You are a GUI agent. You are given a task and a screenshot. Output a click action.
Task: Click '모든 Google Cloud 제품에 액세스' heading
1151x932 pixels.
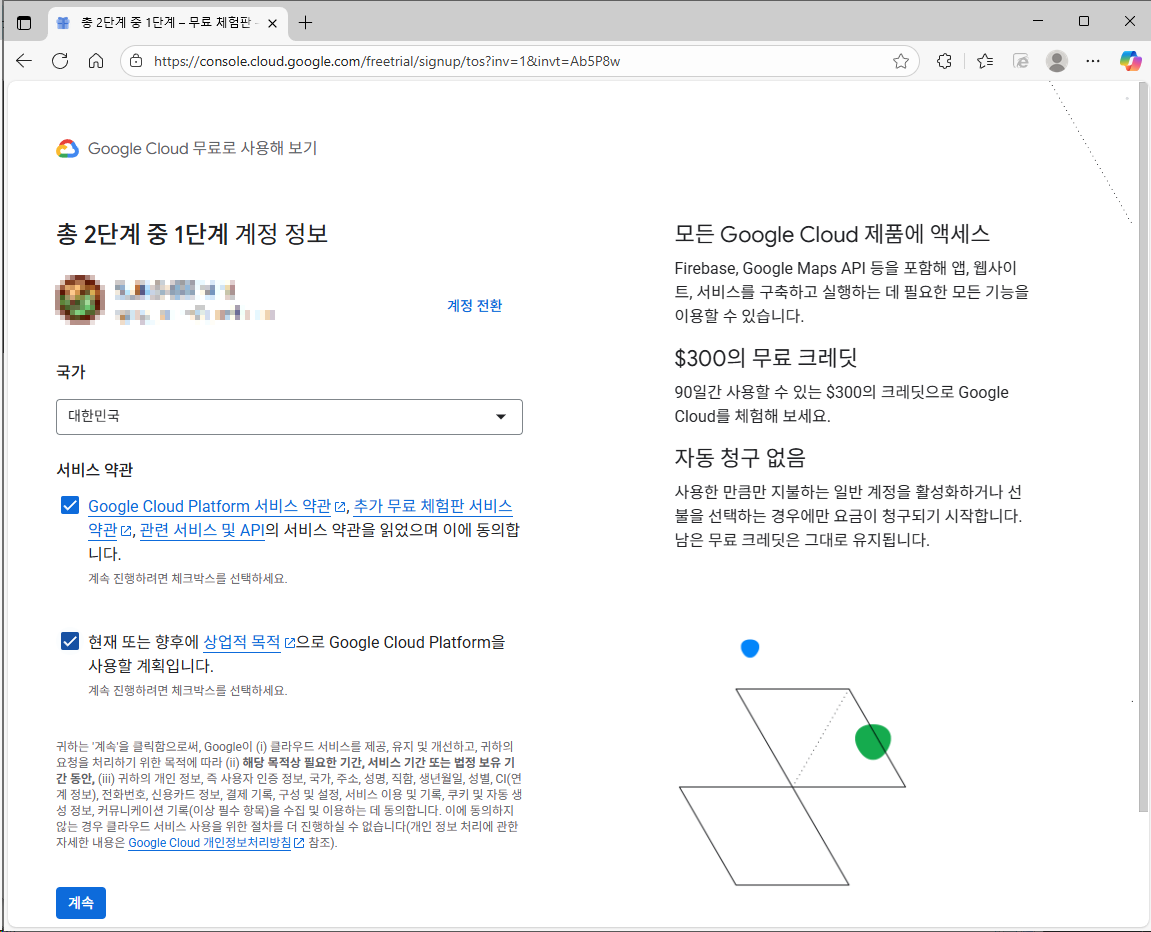(x=832, y=234)
